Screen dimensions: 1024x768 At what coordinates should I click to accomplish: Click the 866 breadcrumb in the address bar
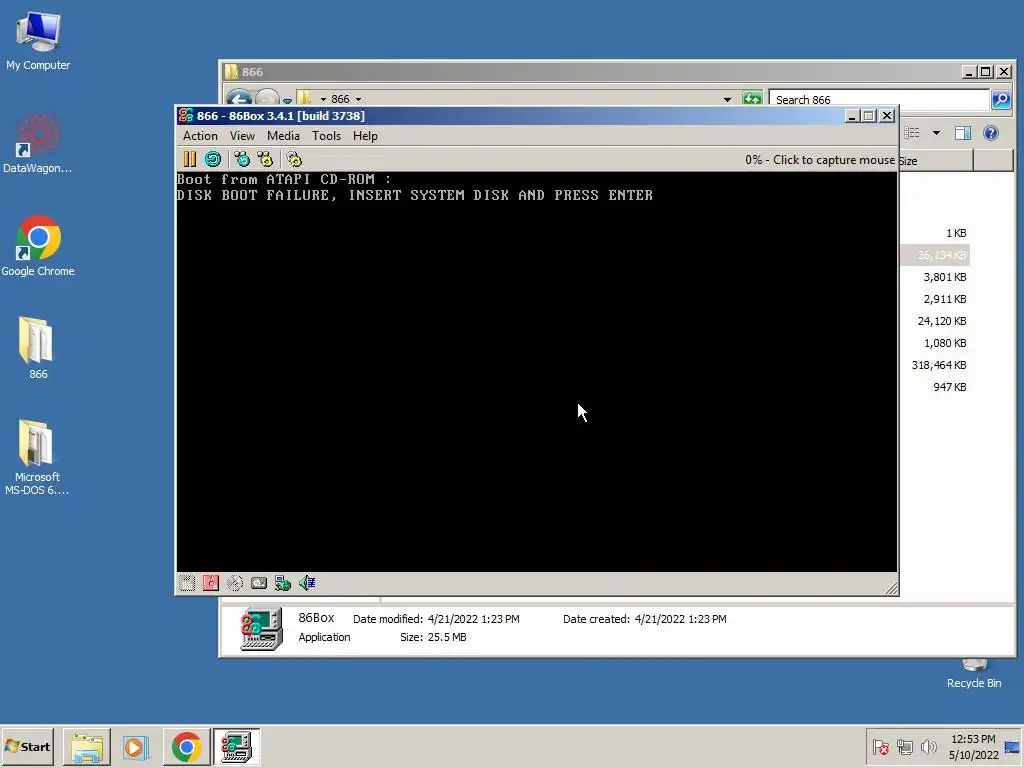click(x=340, y=99)
